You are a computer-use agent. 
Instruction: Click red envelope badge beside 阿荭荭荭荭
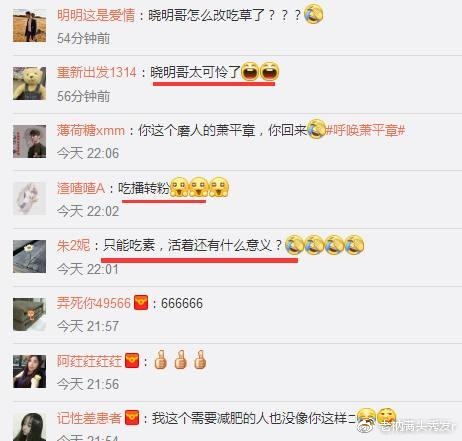132,361
